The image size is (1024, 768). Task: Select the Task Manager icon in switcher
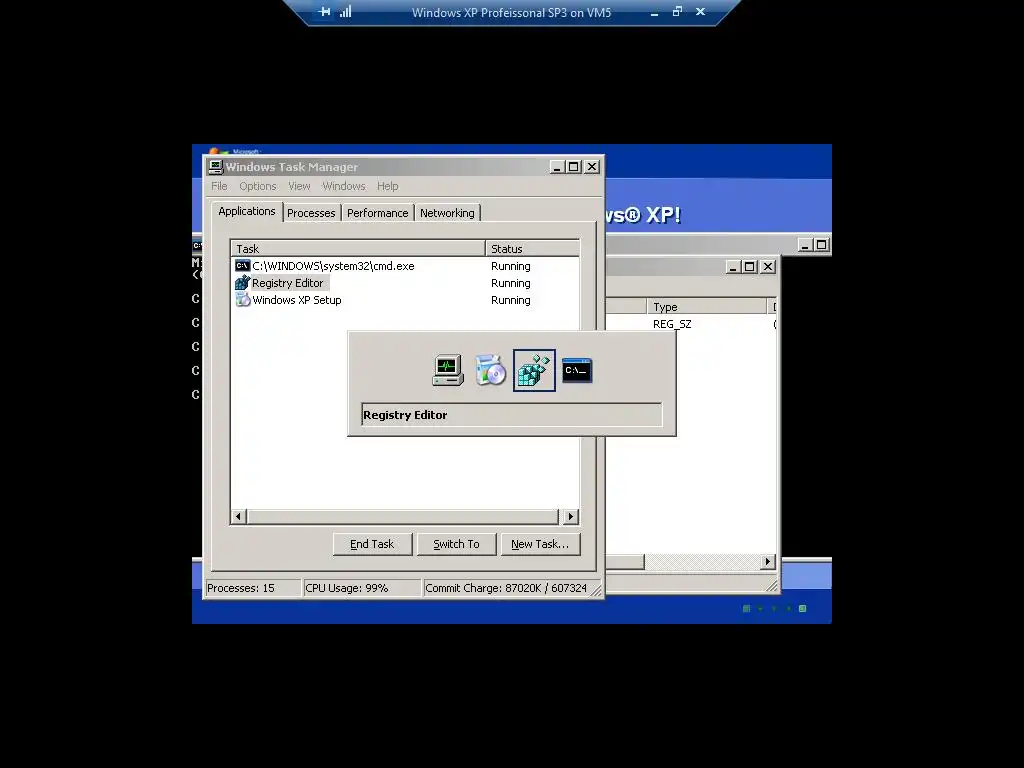pos(448,370)
